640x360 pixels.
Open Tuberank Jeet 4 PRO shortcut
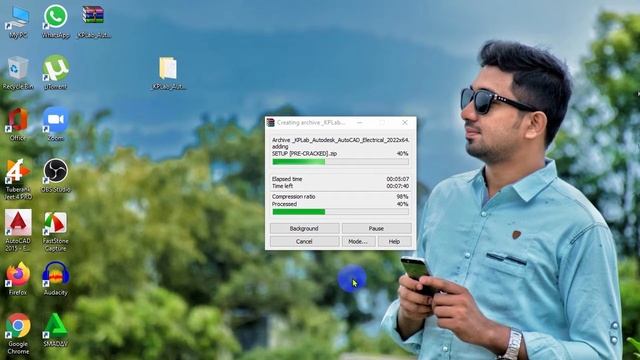(18, 179)
